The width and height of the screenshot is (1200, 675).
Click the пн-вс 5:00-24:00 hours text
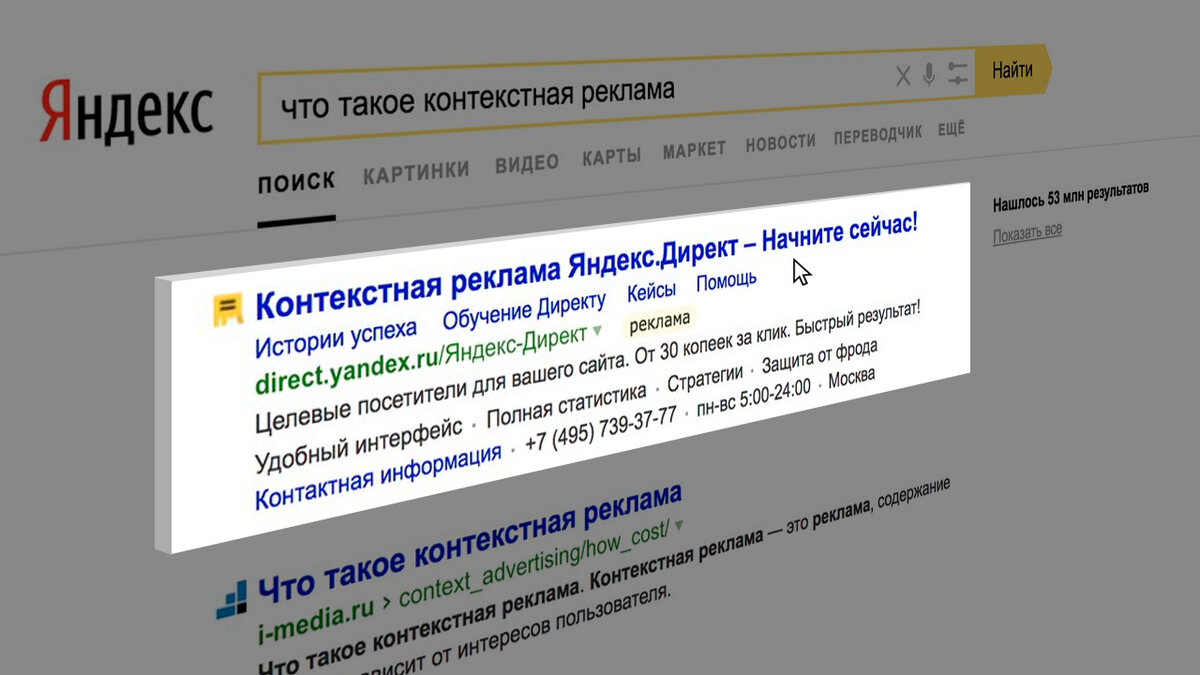[754, 398]
